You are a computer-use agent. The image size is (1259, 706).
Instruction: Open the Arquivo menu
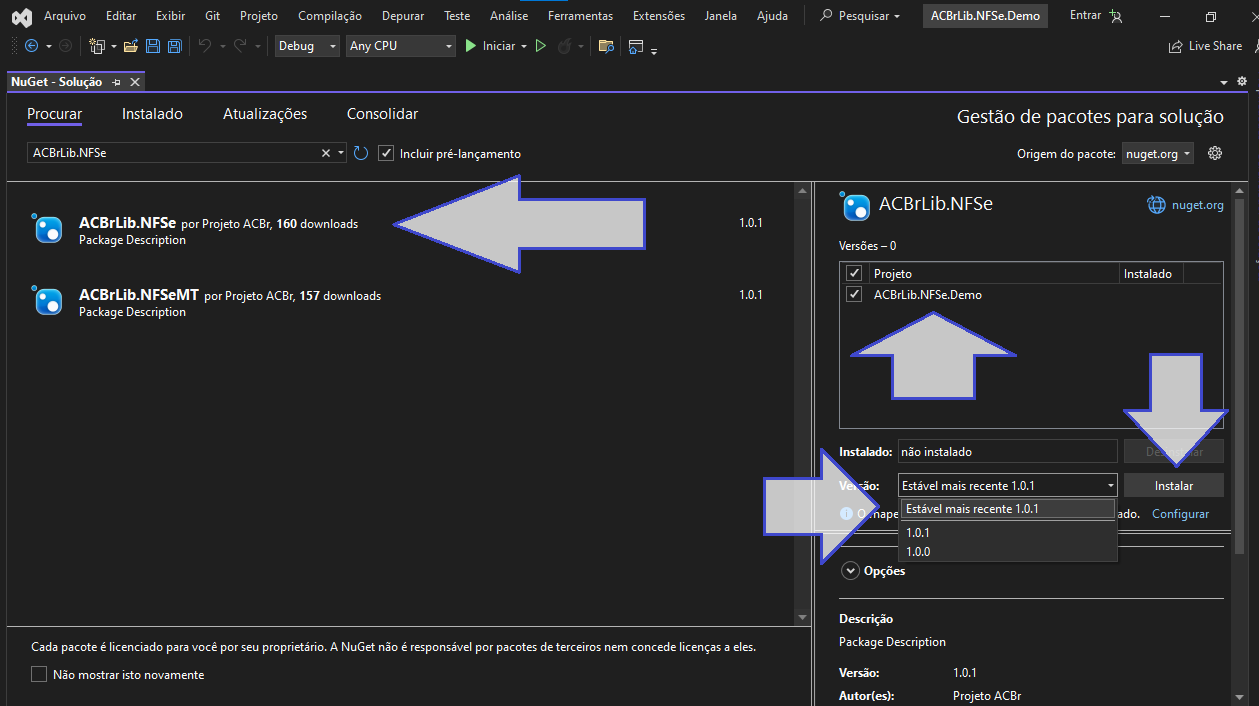tap(65, 16)
